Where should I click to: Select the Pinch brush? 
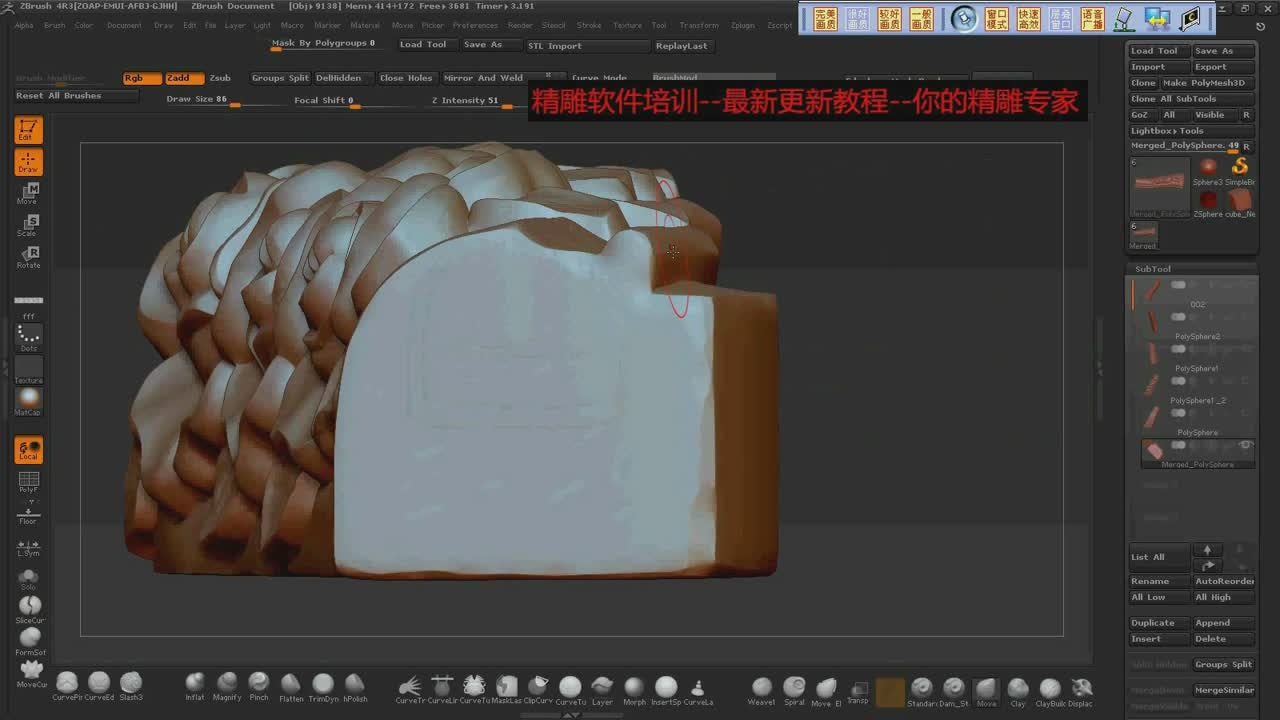tap(259, 686)
